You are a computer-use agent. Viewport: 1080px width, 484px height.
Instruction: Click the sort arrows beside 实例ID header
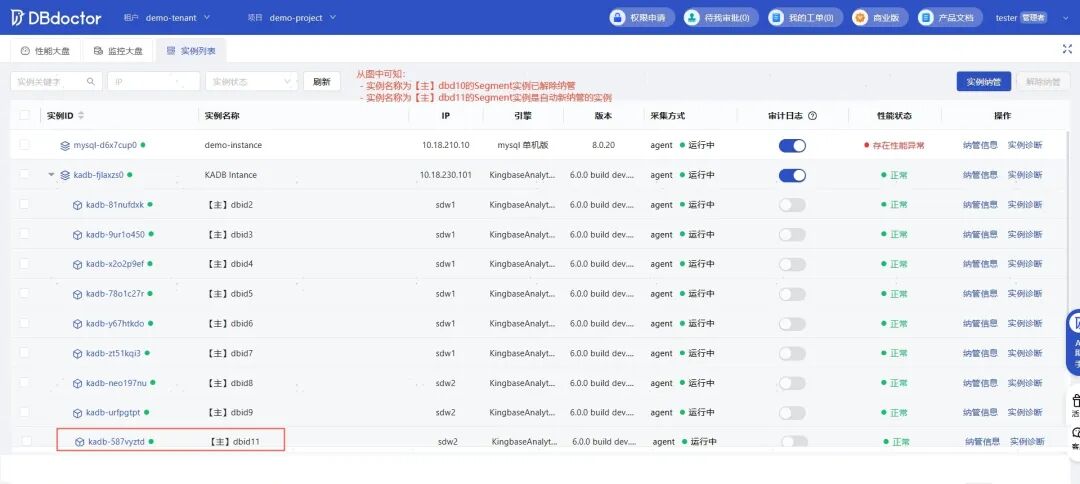pyautogui.click(x=81, y=116)
